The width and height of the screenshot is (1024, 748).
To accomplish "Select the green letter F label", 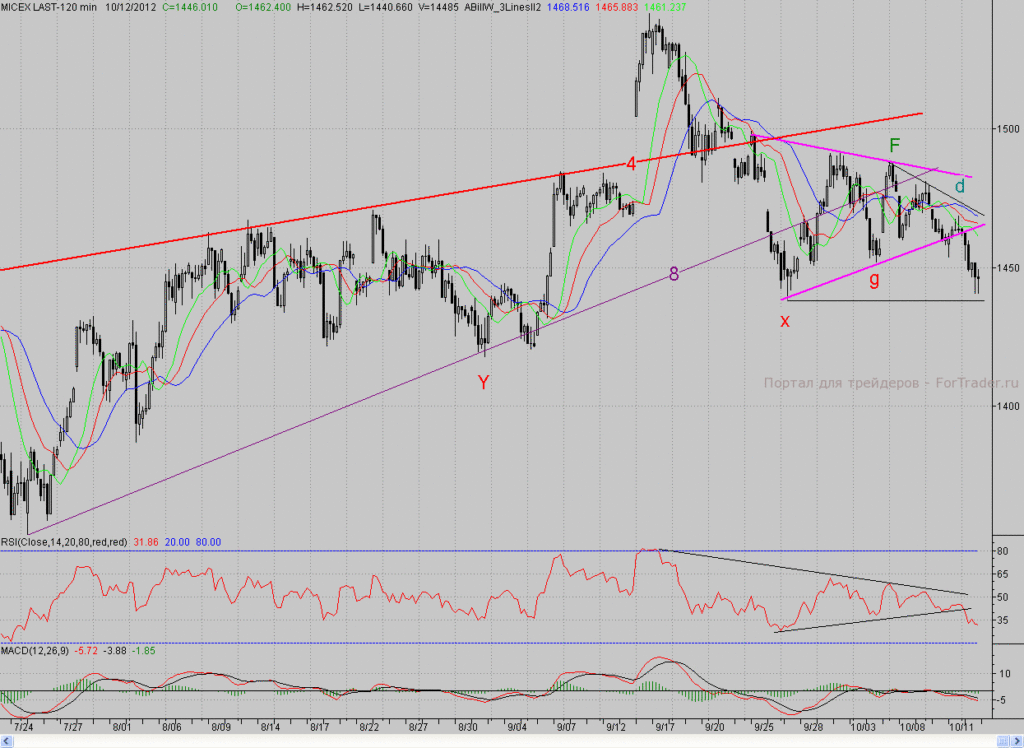I will click(895, 145).
